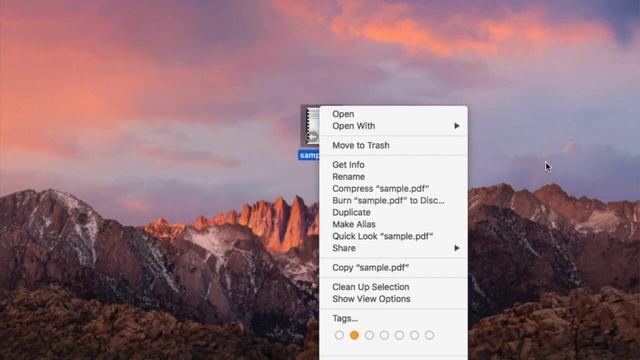
Task: Select Compress "sample.pdf"
Action: point(393,189)
